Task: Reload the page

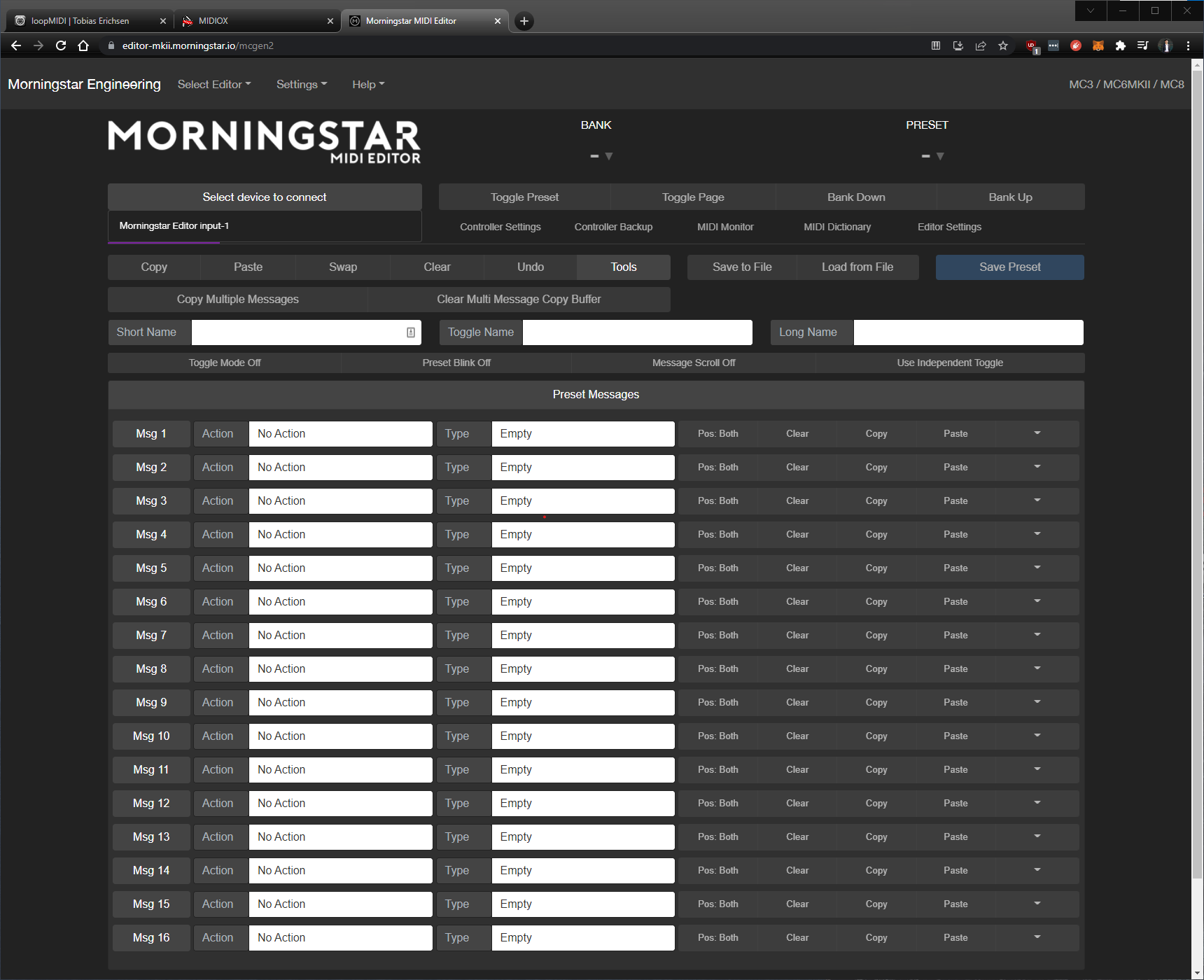Action: tap(61, 45)
